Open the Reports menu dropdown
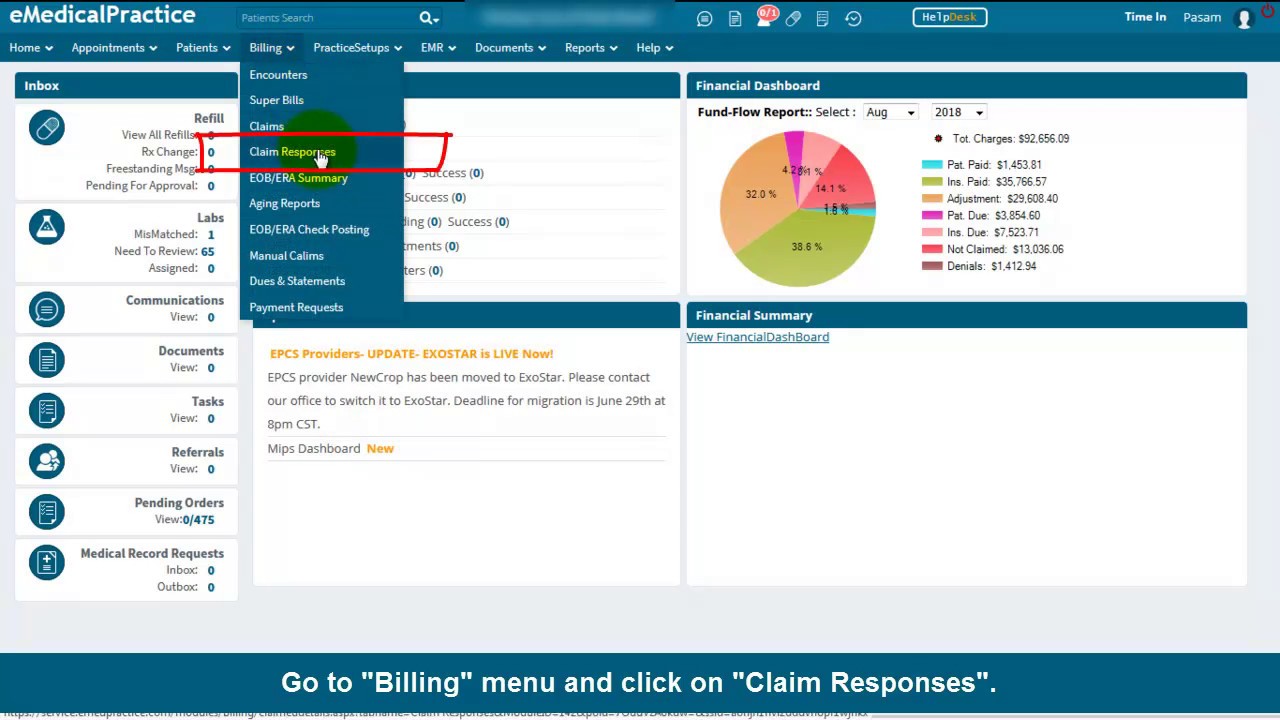This screenshot has width=1280, height=720. click(591, 48)
